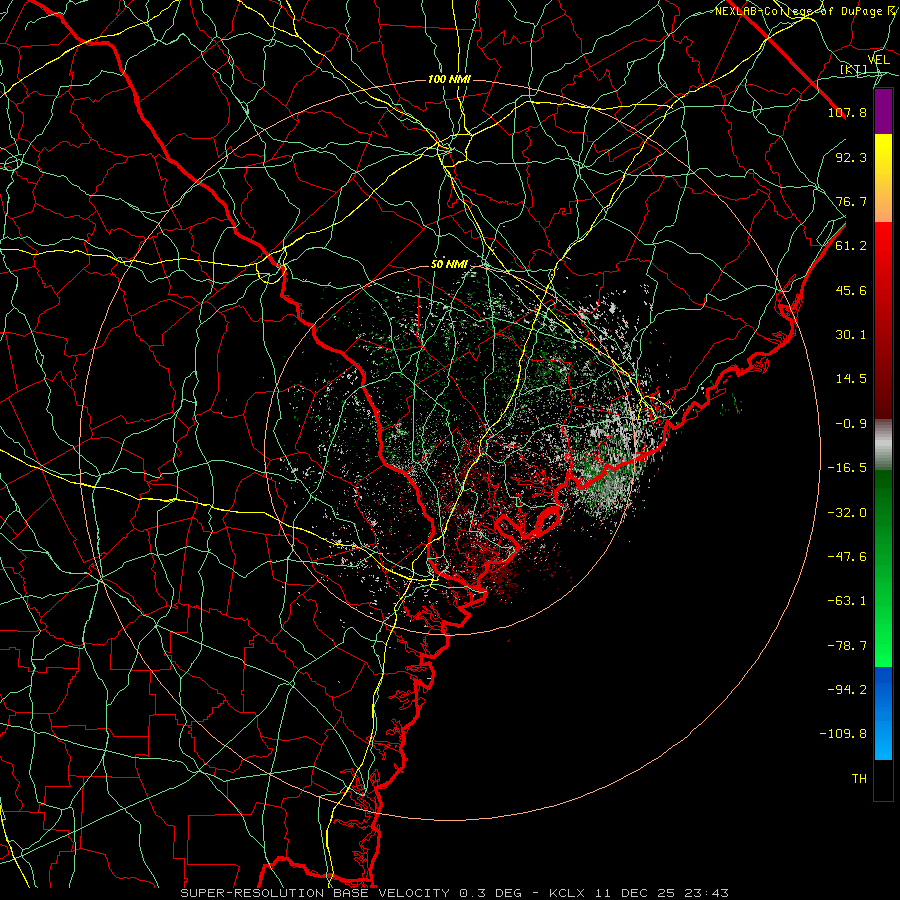Image resolution: width=900 pixels, height=900 pixels.
Task: Click the SUPER-RESOLUTION BASE VELOCITY caption
Action: 315,893
